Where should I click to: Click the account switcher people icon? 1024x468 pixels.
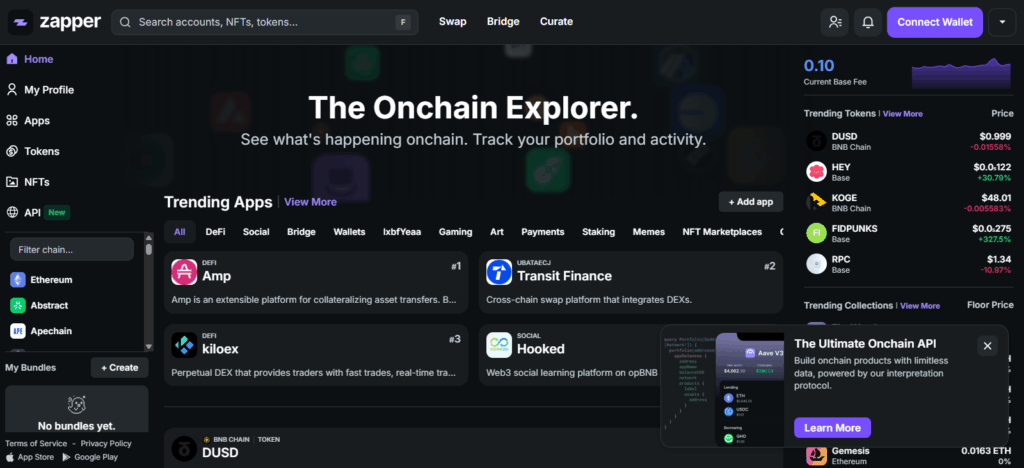(x=833, y=21)
